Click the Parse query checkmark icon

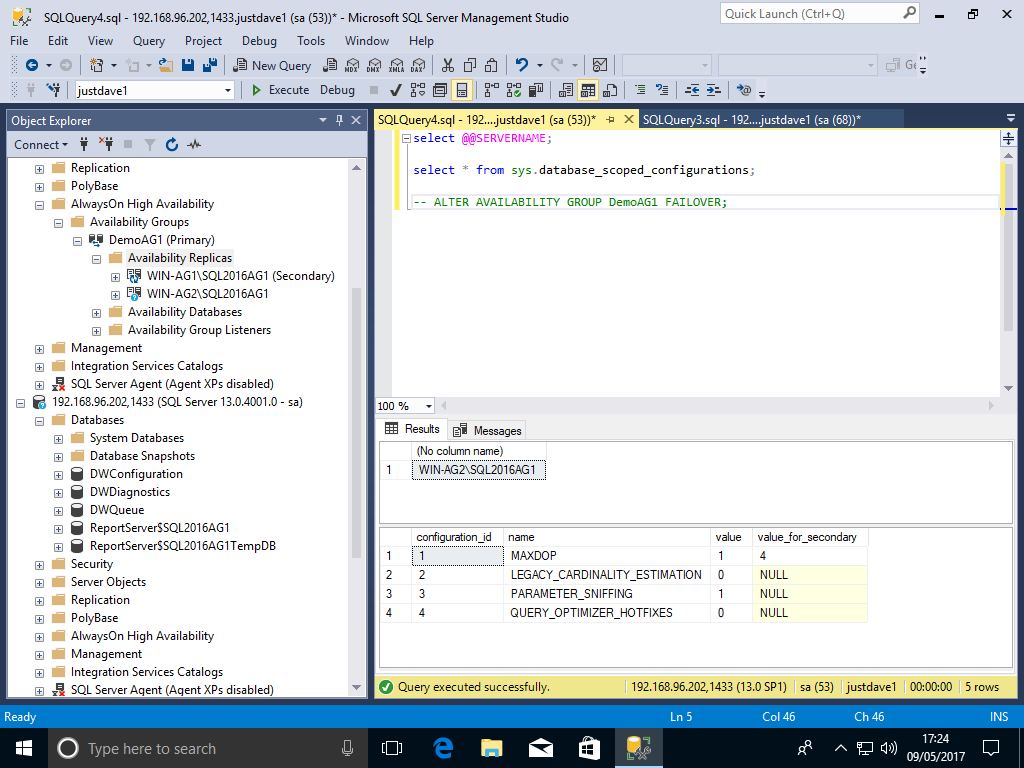point(396,90)
